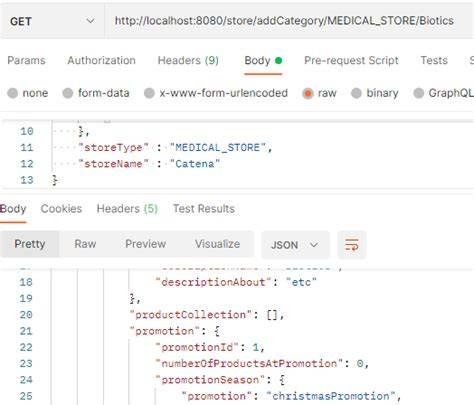Go to Pre-request Script tab

coord(351,60)
